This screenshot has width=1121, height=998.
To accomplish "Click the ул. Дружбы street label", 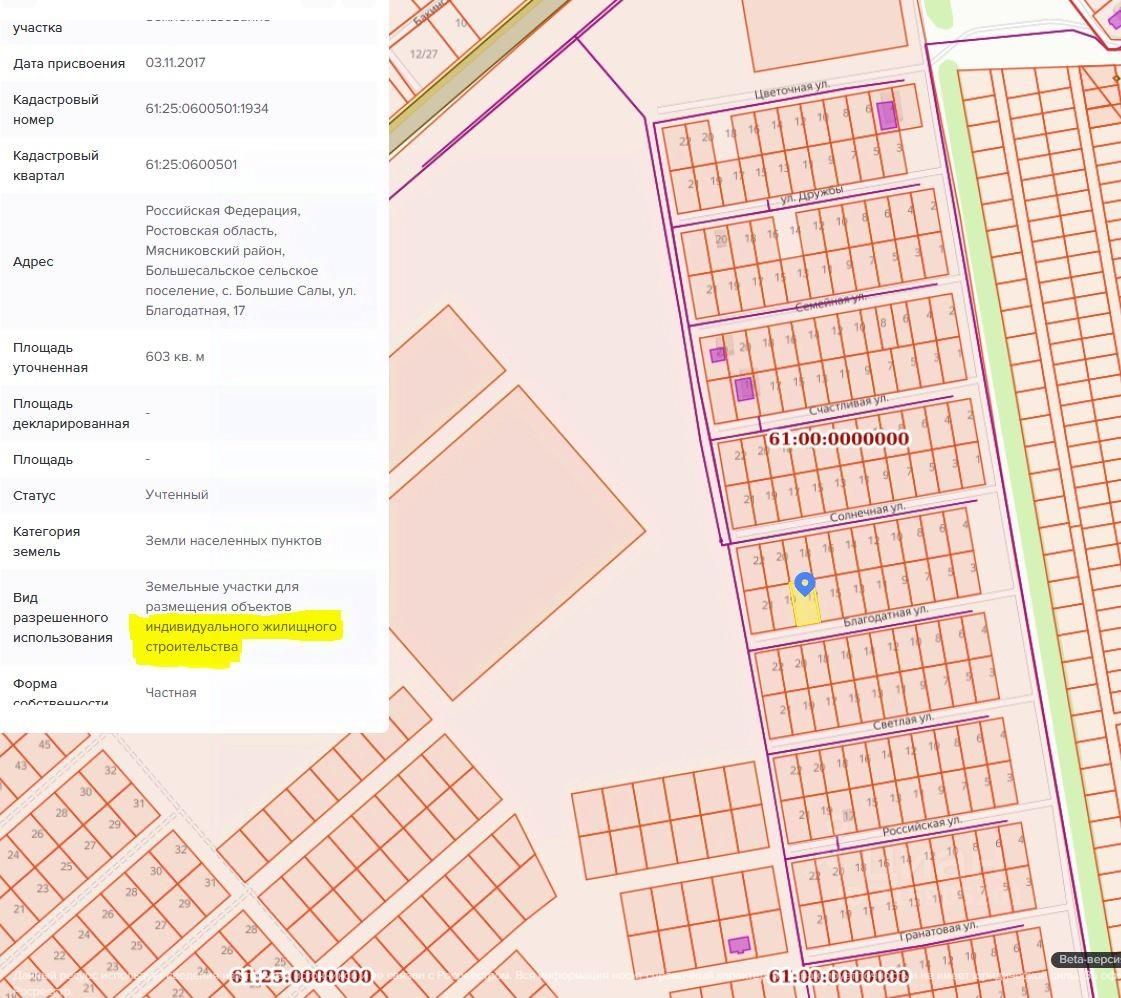I will [811, 194].
